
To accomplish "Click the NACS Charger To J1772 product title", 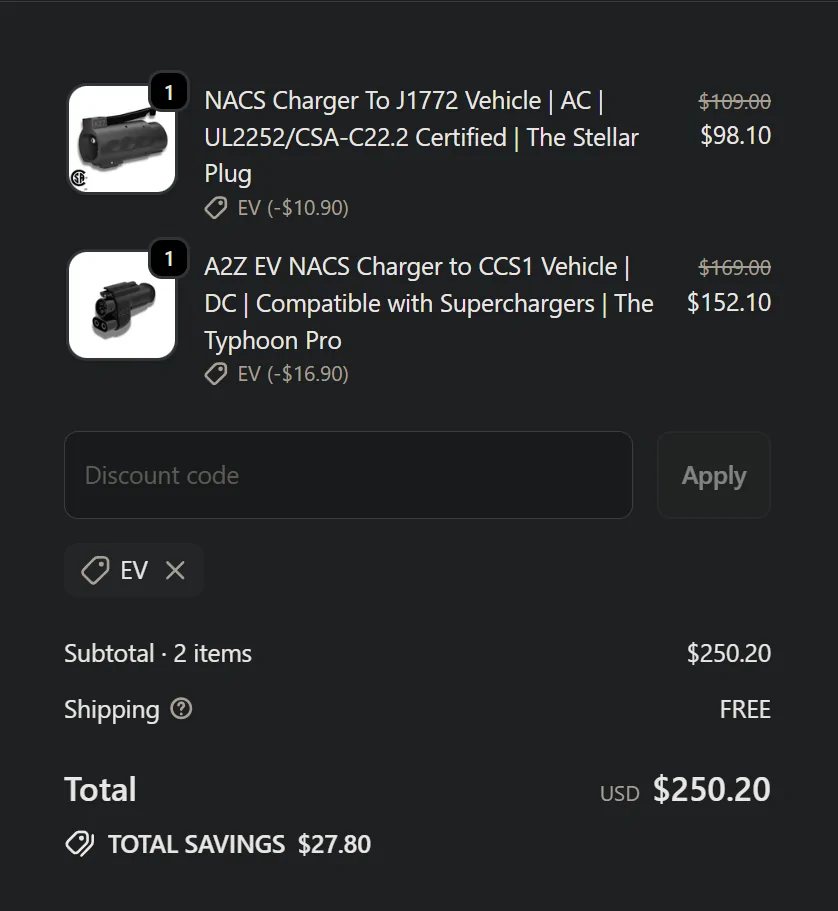I will (x=421, y=137).
